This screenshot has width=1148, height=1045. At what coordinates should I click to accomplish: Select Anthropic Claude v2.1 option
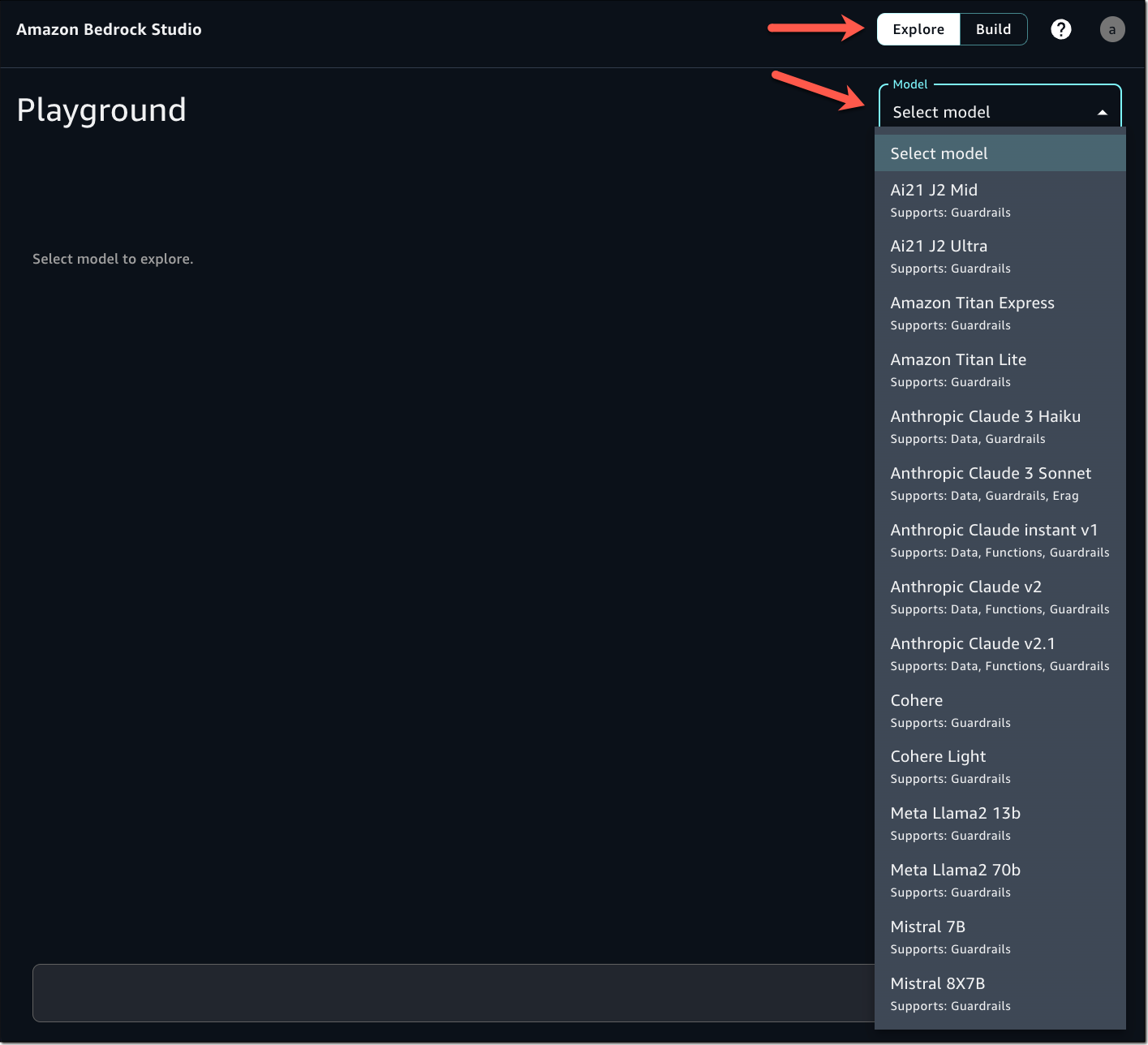[x=1000, y=654]
